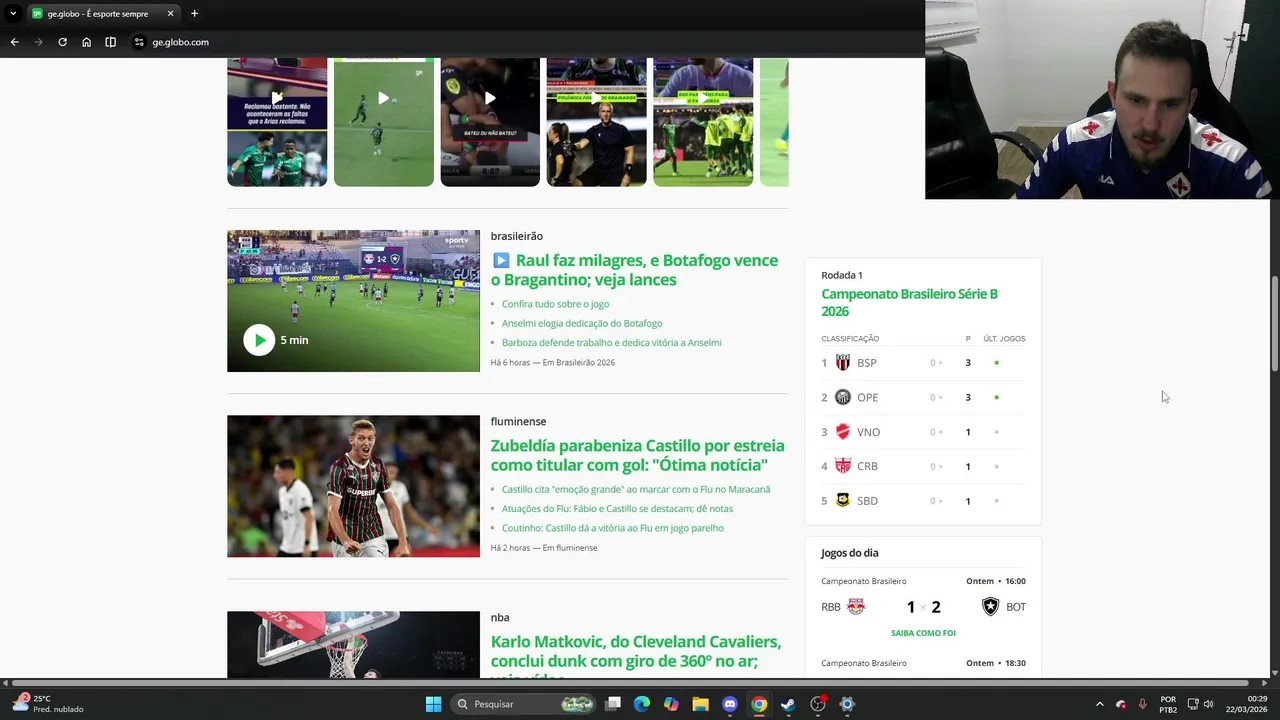Click the 'ÚLT. JOGOS' column header
The image size is (1280, 720).
[1004, 339]
